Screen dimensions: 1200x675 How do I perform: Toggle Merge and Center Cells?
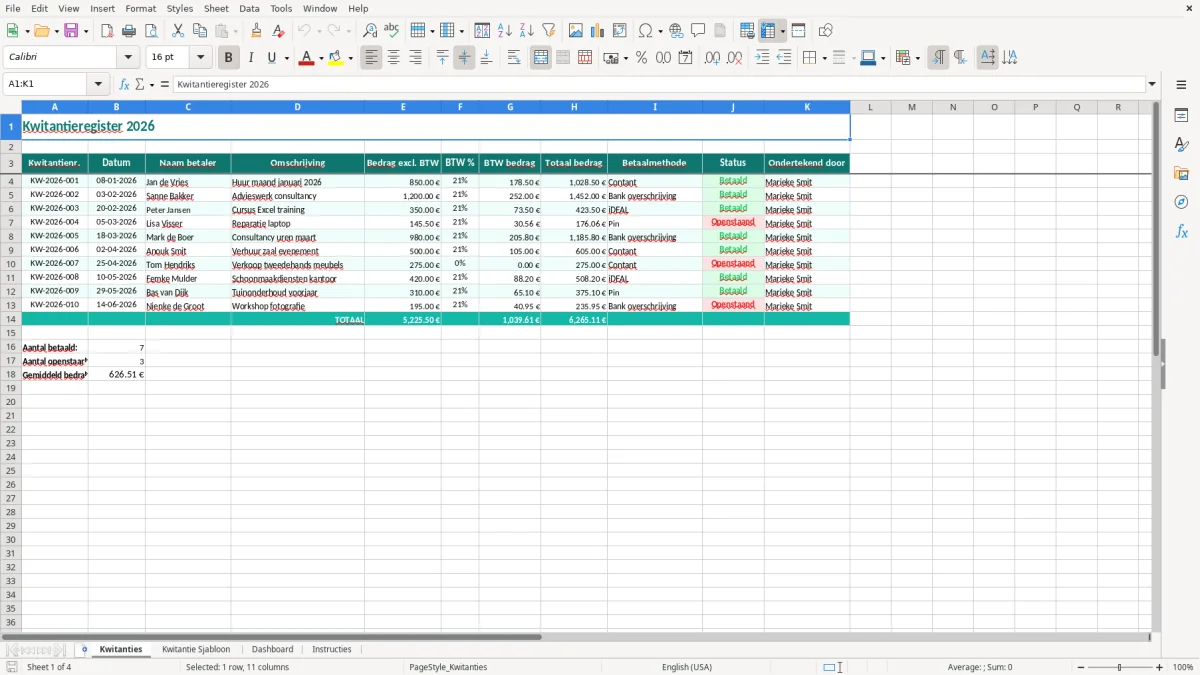(541, 58)
